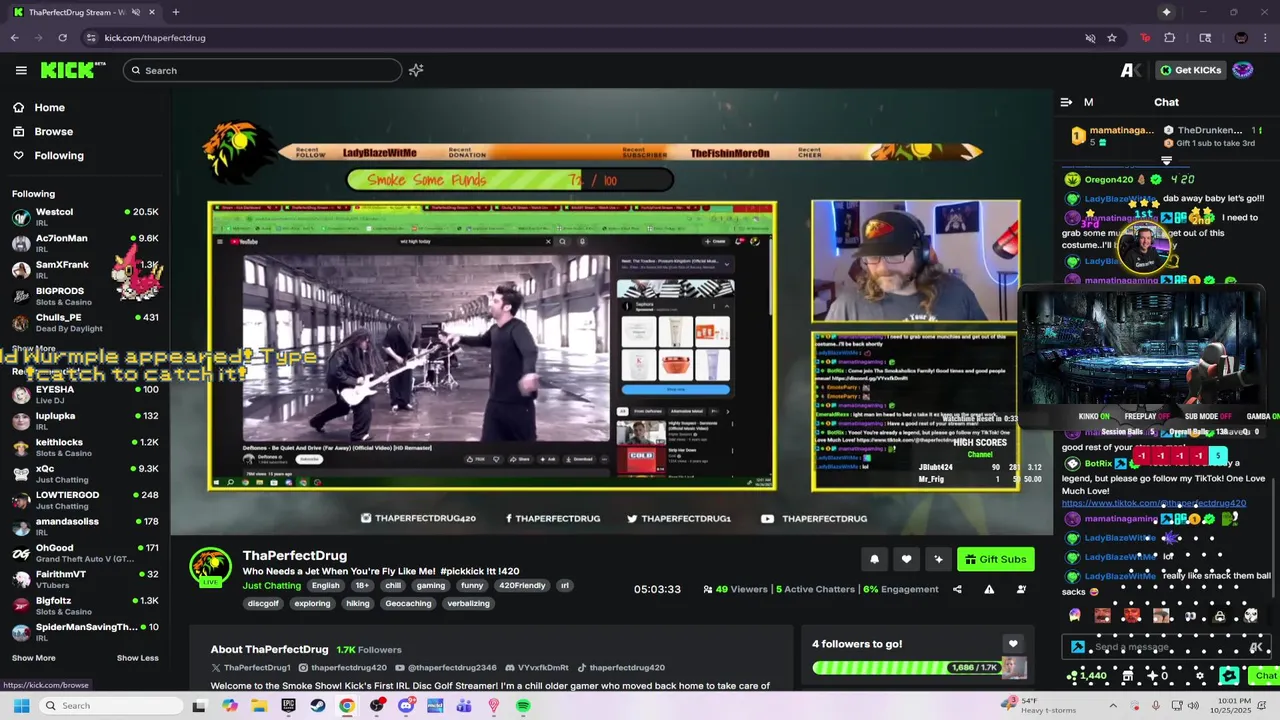Image resolution: width=1280 pixels, height=720 pixels.
Task: Open browser extensions puzzle icon
Action: pyautogui.click(x=1170, y=38)
